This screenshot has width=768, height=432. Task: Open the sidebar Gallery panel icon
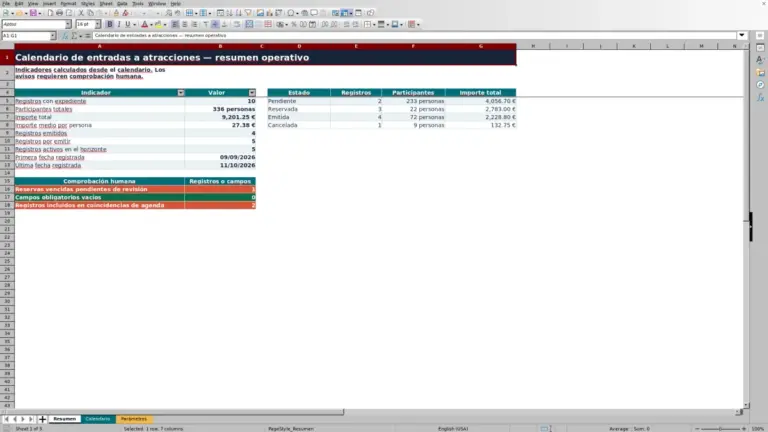click(760, 72)
